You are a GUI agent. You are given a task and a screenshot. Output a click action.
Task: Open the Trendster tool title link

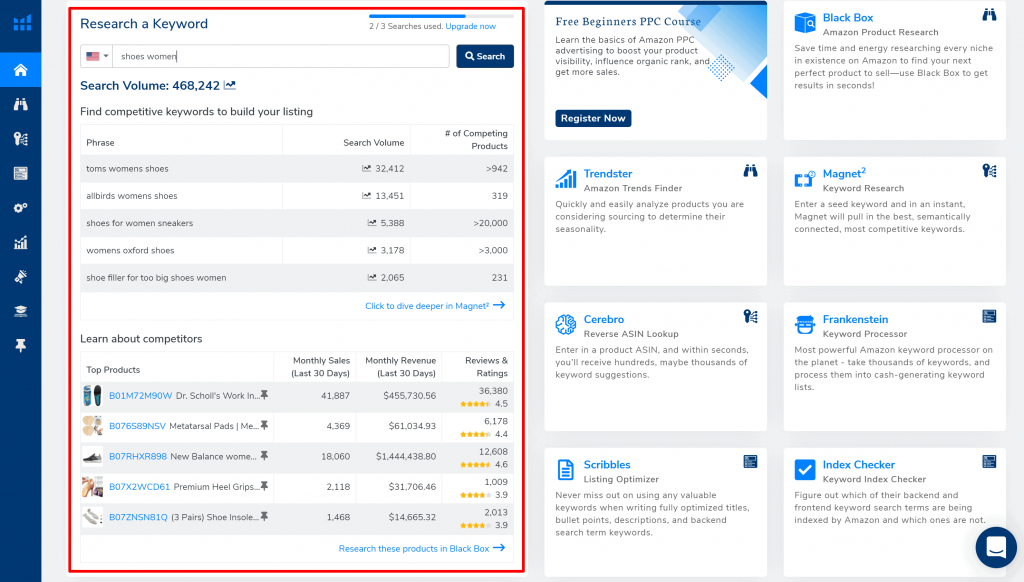(x=608, y=174)
